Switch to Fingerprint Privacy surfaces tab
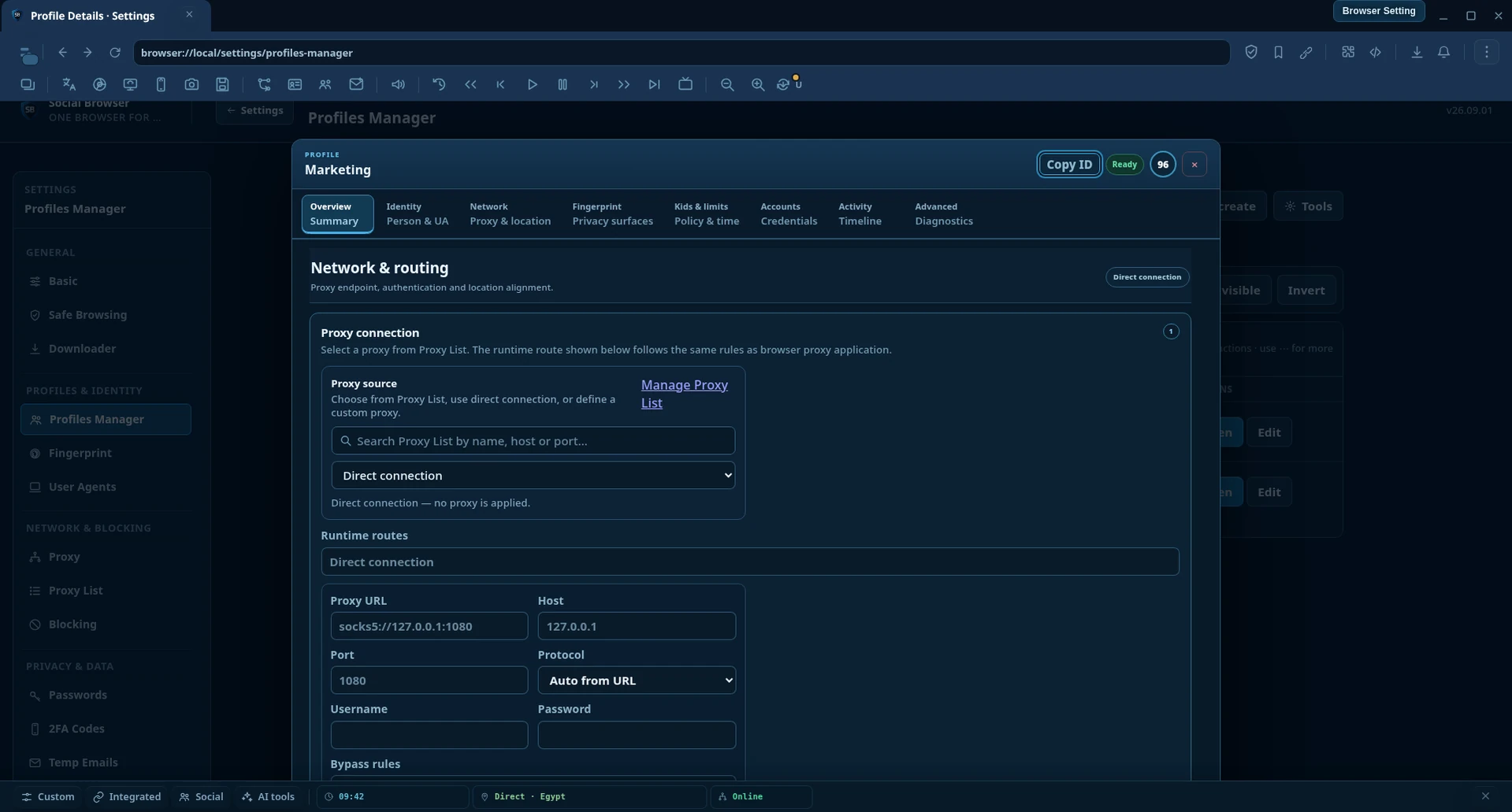 click(612, 214)
